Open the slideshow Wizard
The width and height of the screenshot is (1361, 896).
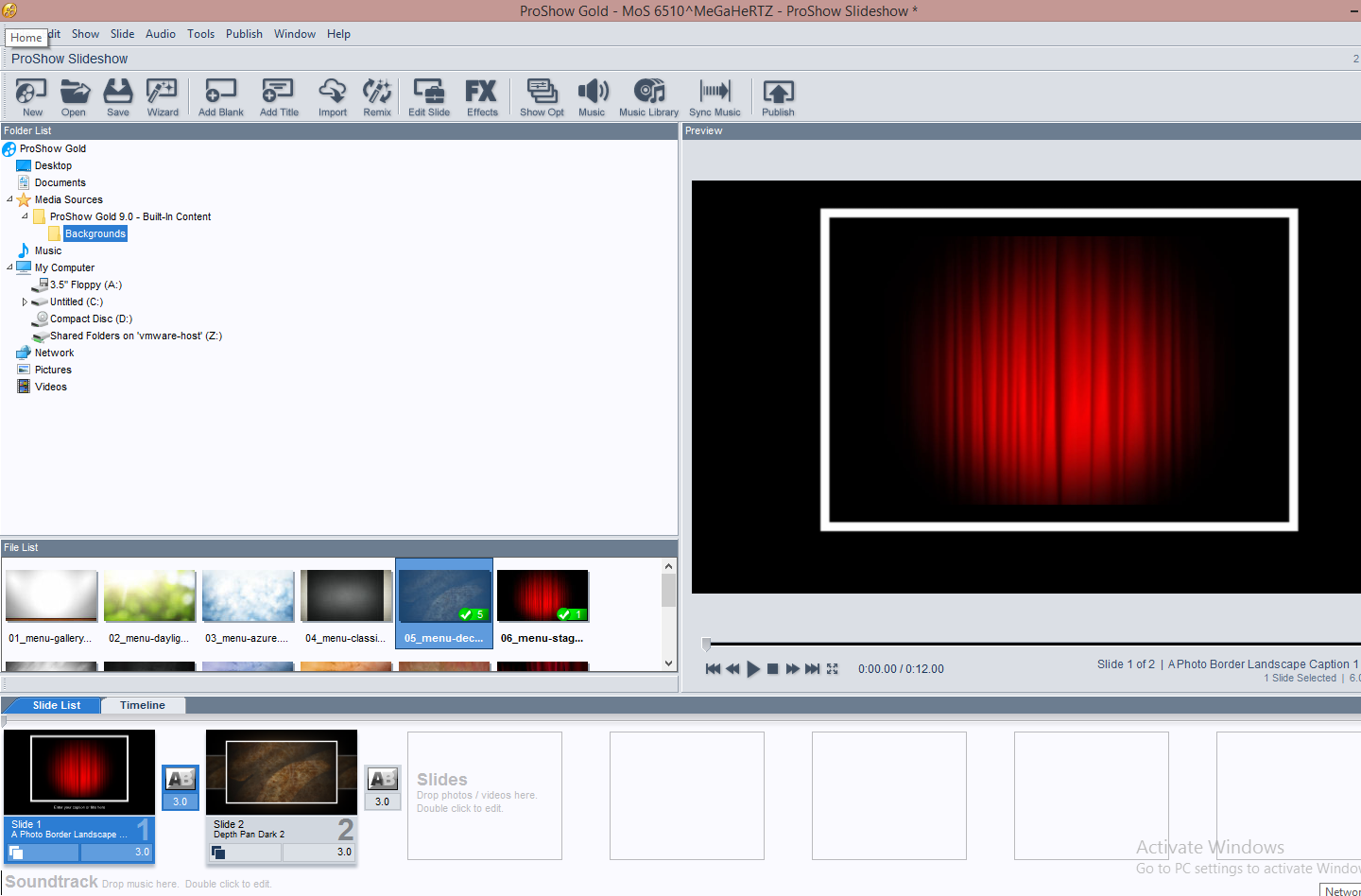(163, 95)
